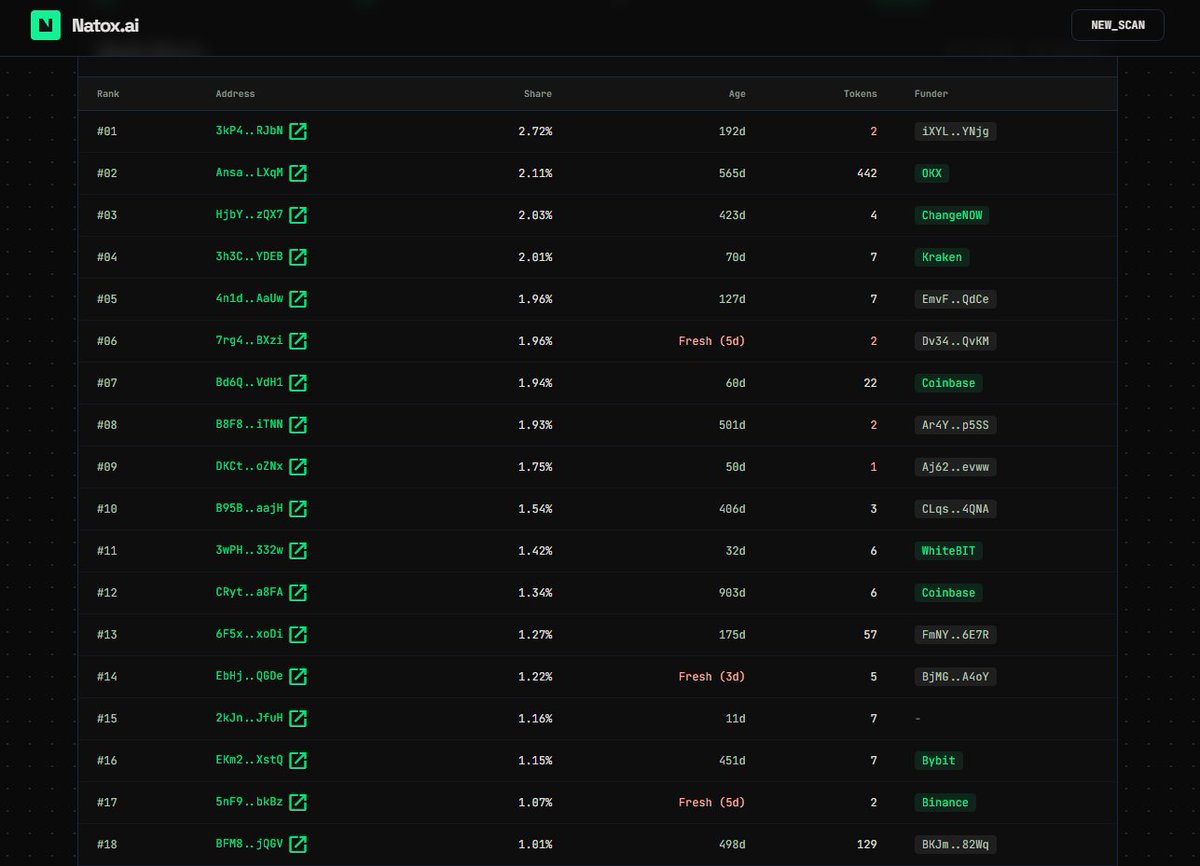Image resolution: width=1200 pixels, height=866 pixels.
Task: Open external link icon for 6F5x..xoDi
Action: 298,635
